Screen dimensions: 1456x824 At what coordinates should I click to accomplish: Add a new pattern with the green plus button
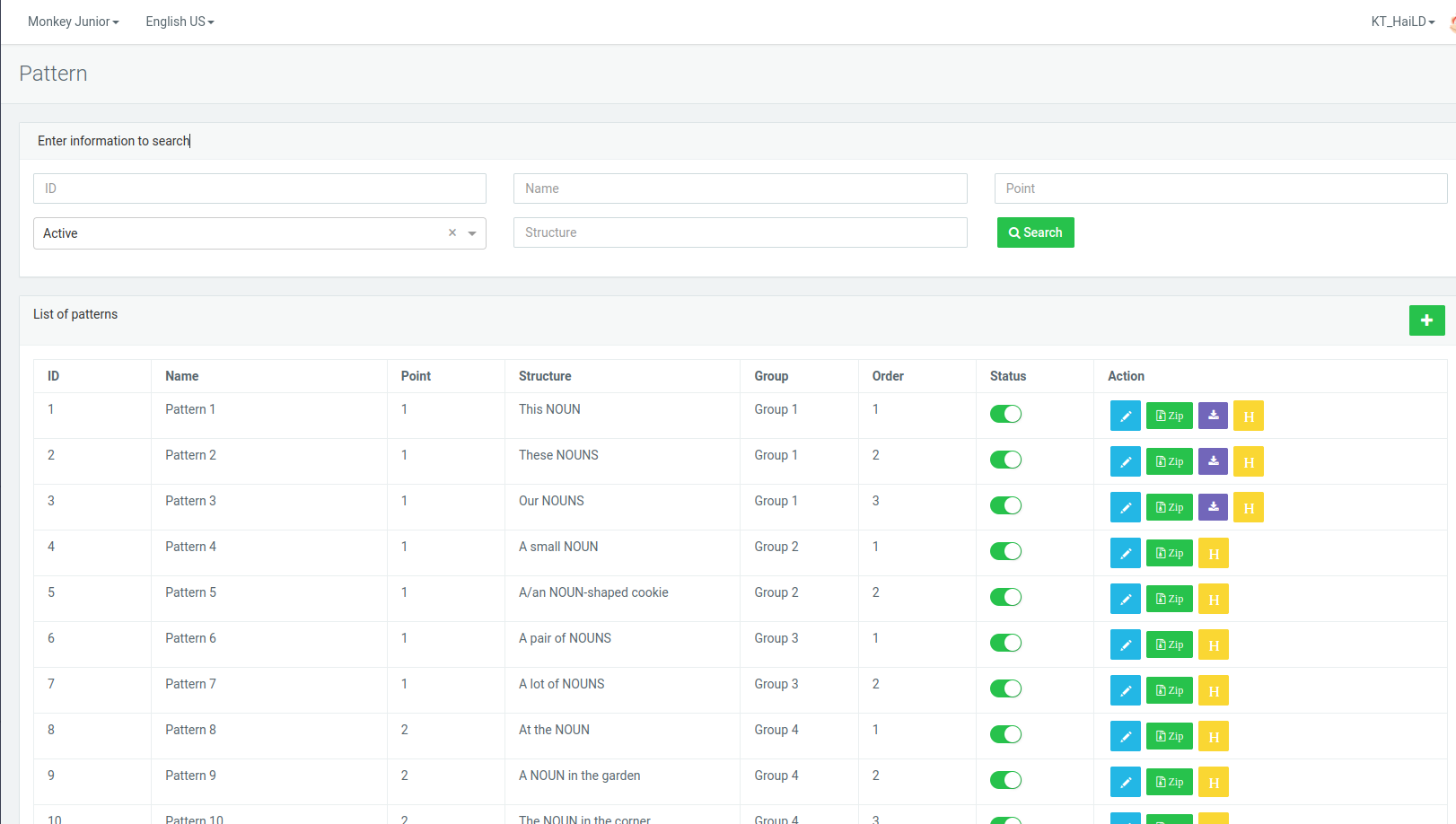tap(1426, 320)
